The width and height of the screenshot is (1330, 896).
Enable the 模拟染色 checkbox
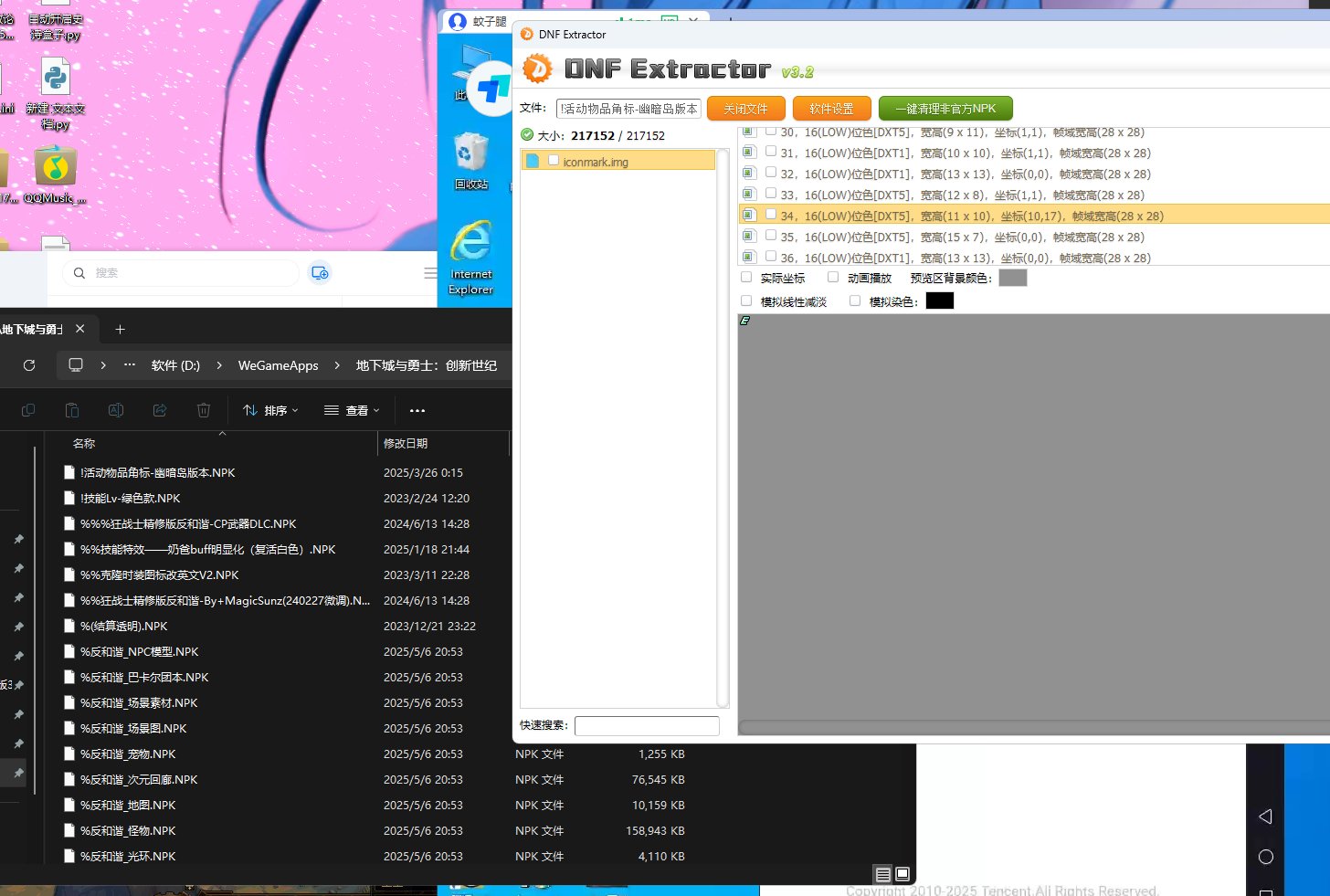tap(855, 301)
